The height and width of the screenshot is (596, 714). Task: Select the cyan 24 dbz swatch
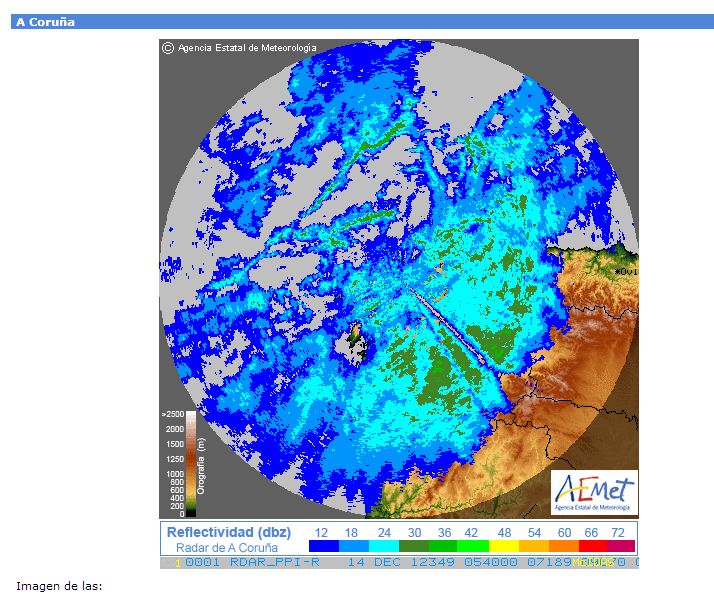pyautogui.click(x=382, y=547)
